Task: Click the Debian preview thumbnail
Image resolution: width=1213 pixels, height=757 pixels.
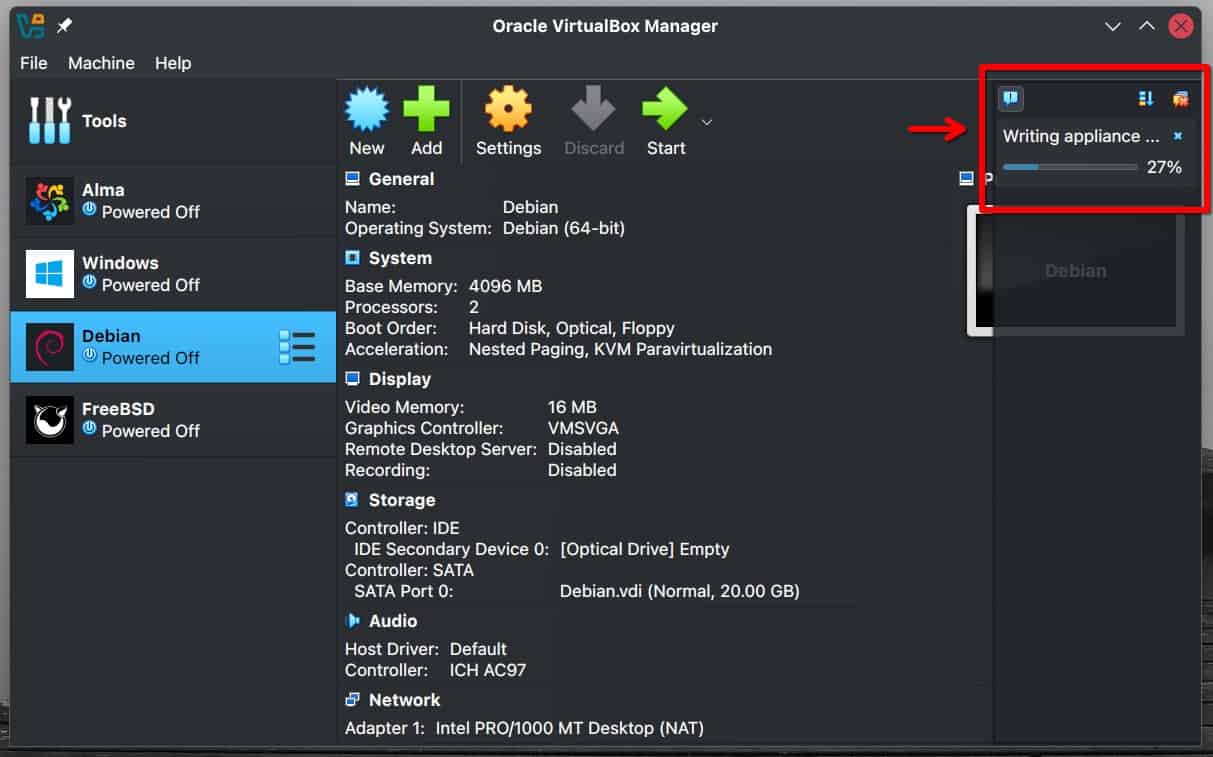Action: (x=1075, y=270)
